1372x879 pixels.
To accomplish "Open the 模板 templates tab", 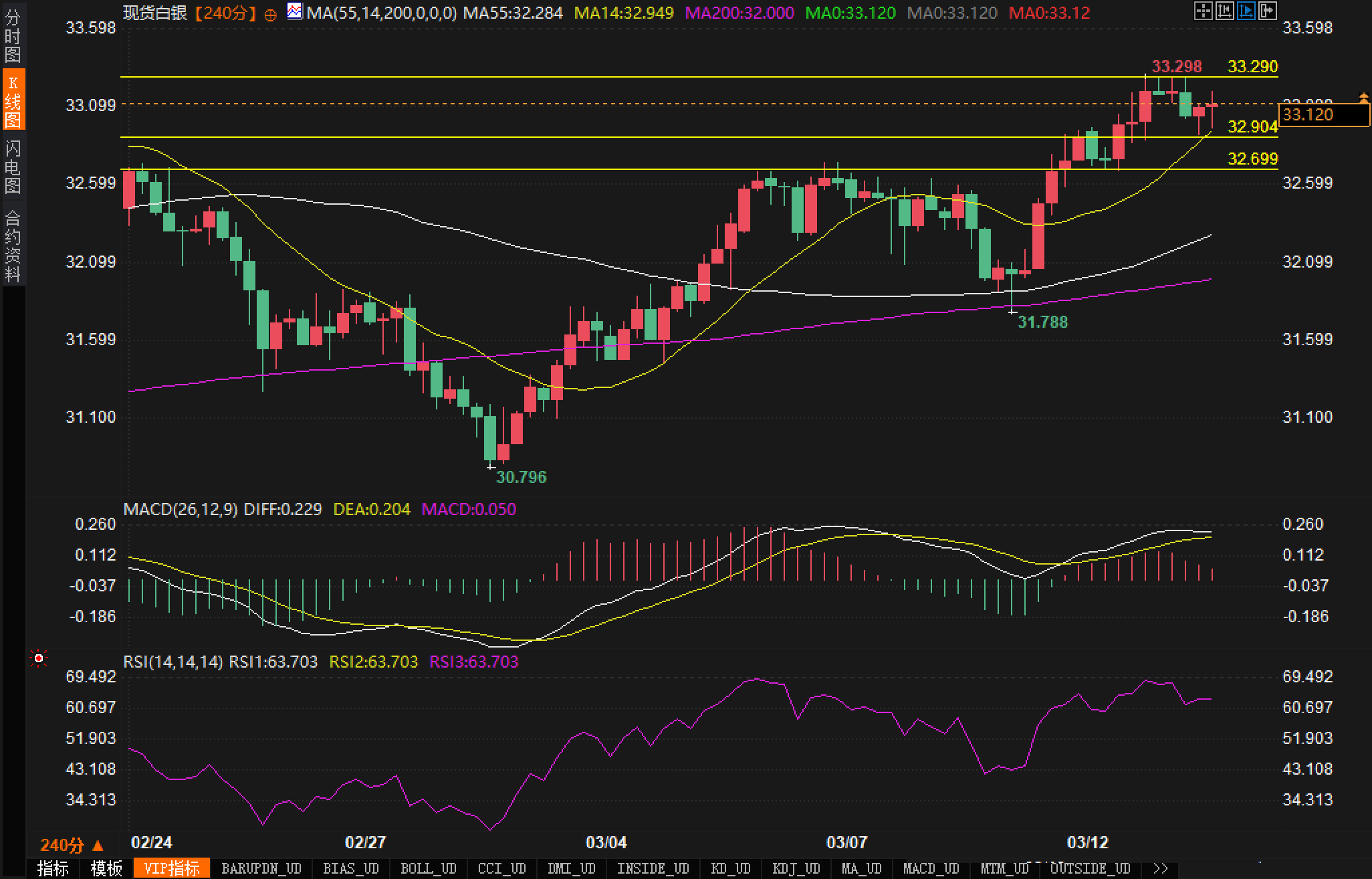I will (x=106, y=868).
